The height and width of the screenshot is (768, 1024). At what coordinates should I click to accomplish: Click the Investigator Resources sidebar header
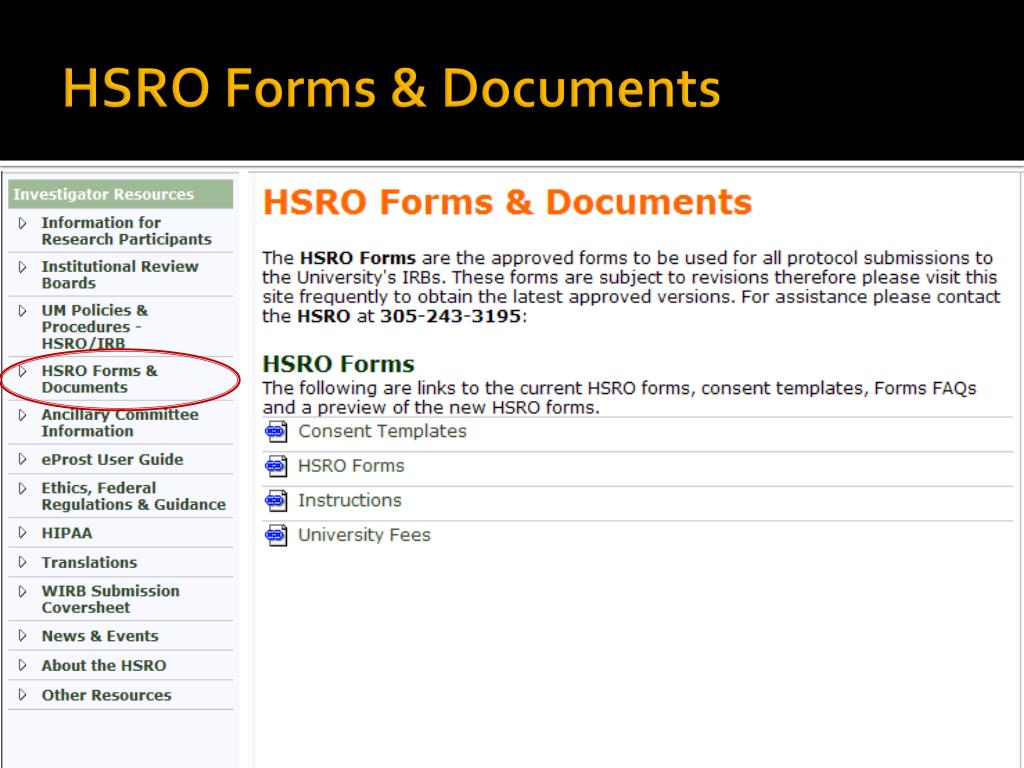click(x=120, y=194)
